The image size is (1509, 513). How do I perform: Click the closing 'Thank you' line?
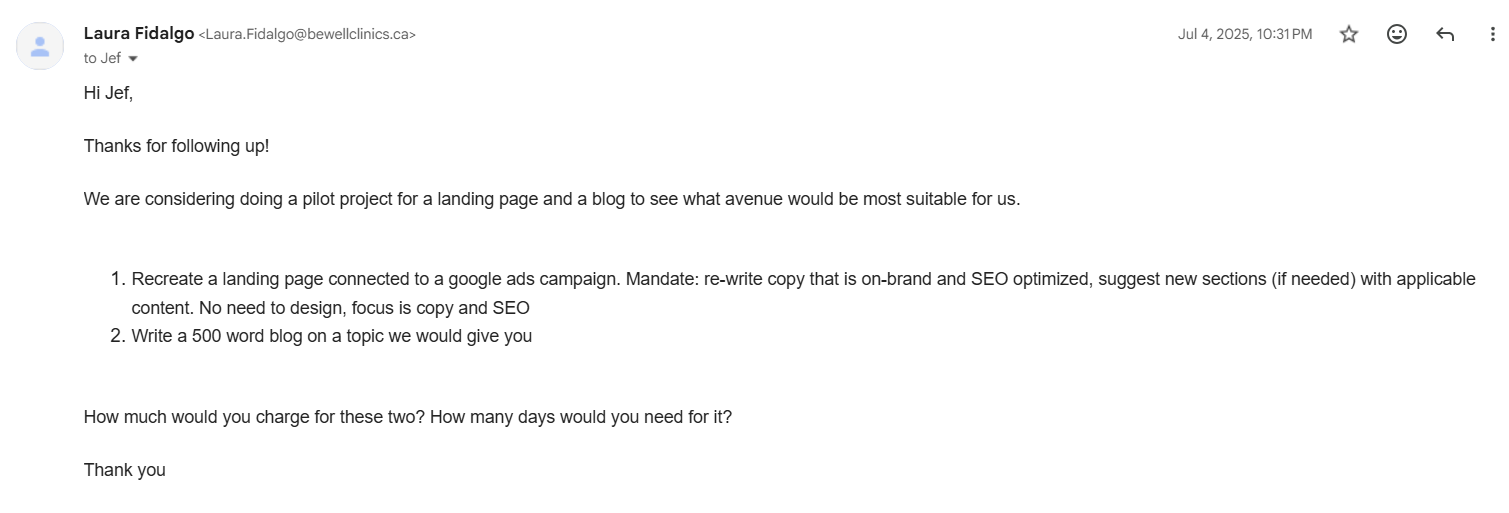(125, 470)
